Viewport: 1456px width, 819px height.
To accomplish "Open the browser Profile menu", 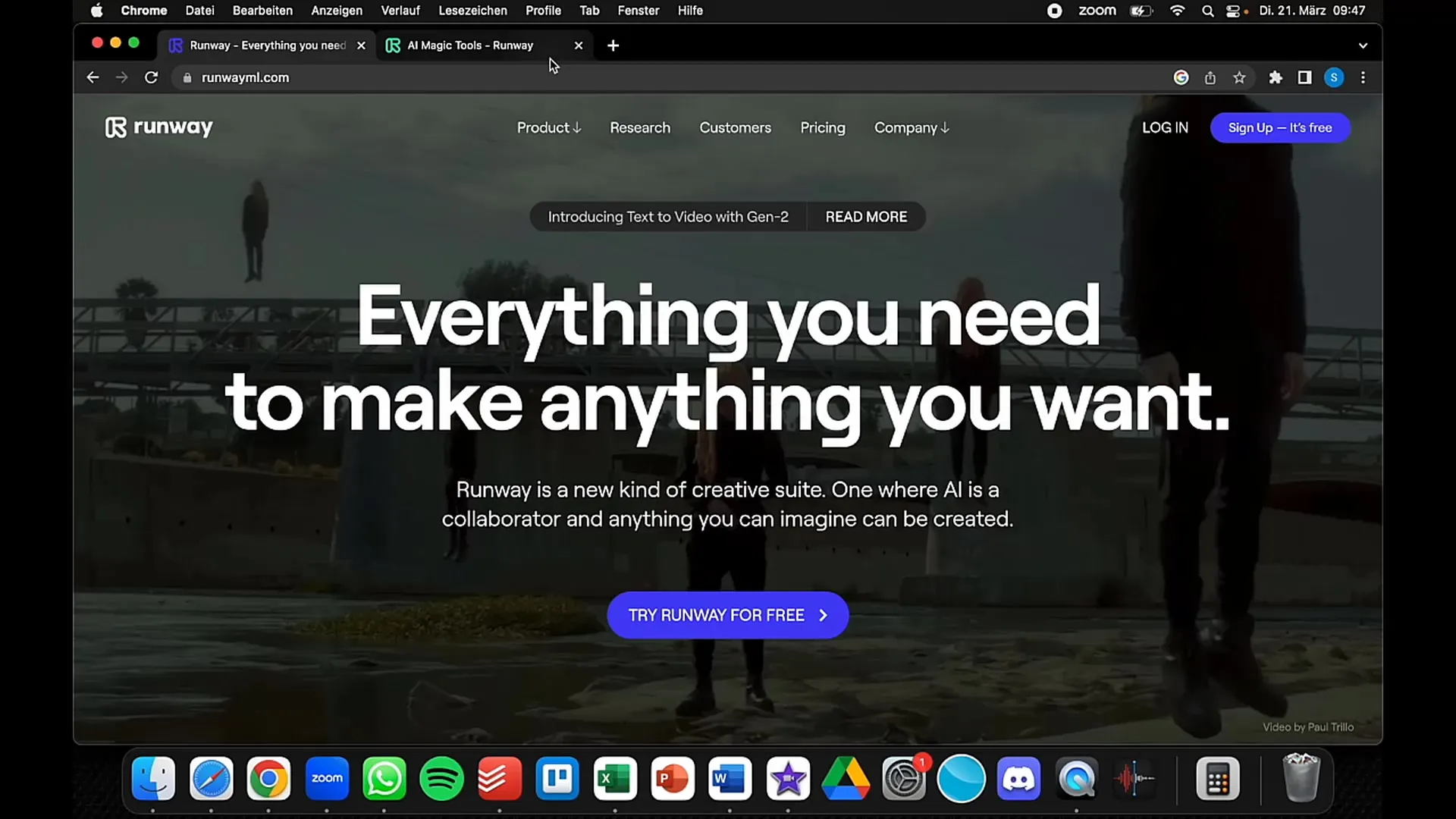I will (1334, 77).
